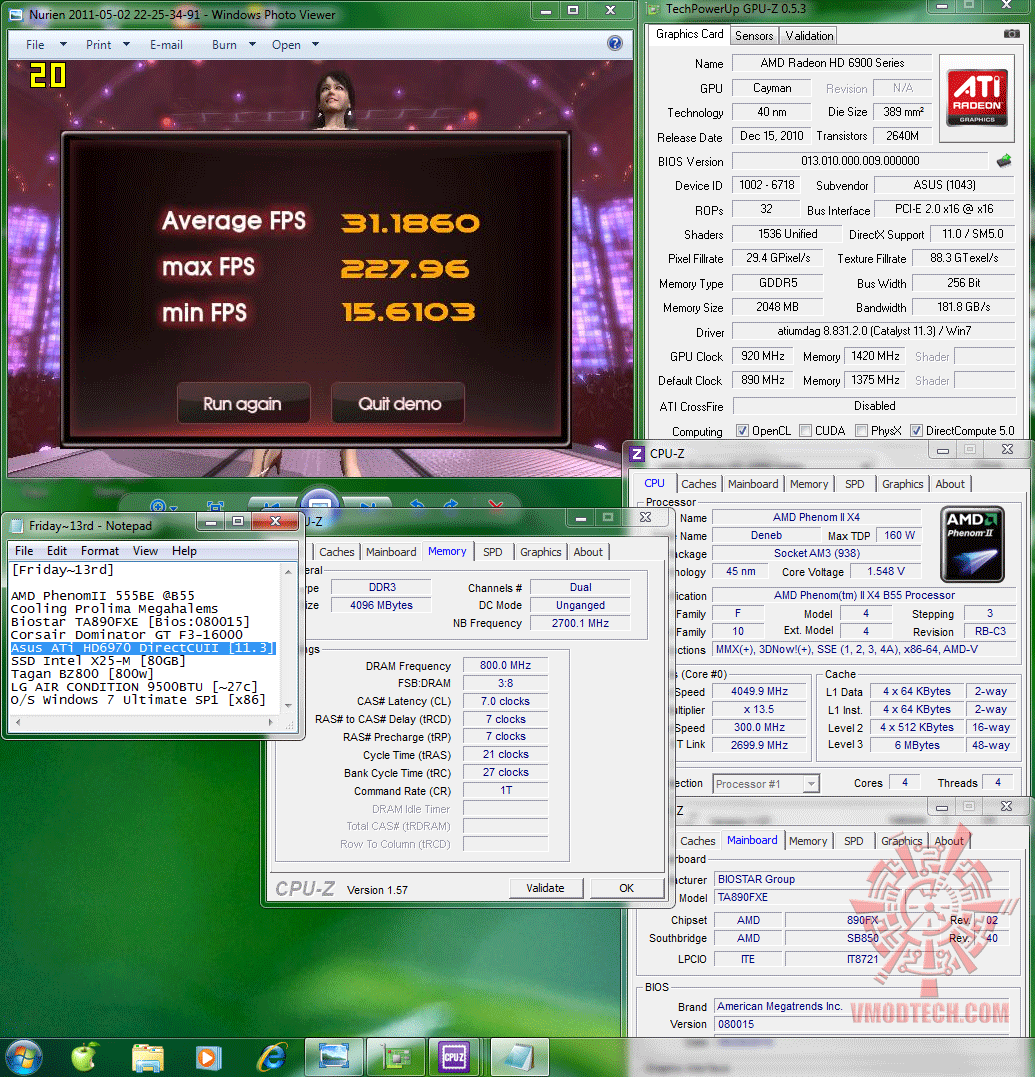The image size is (1035, 1077).
Task: Click the Photo Viewer title bar icon
Action: 15,14
